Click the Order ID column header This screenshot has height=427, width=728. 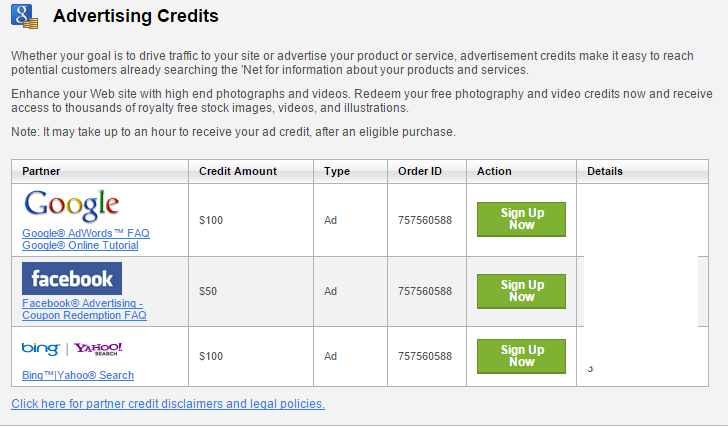click(420, 171)
